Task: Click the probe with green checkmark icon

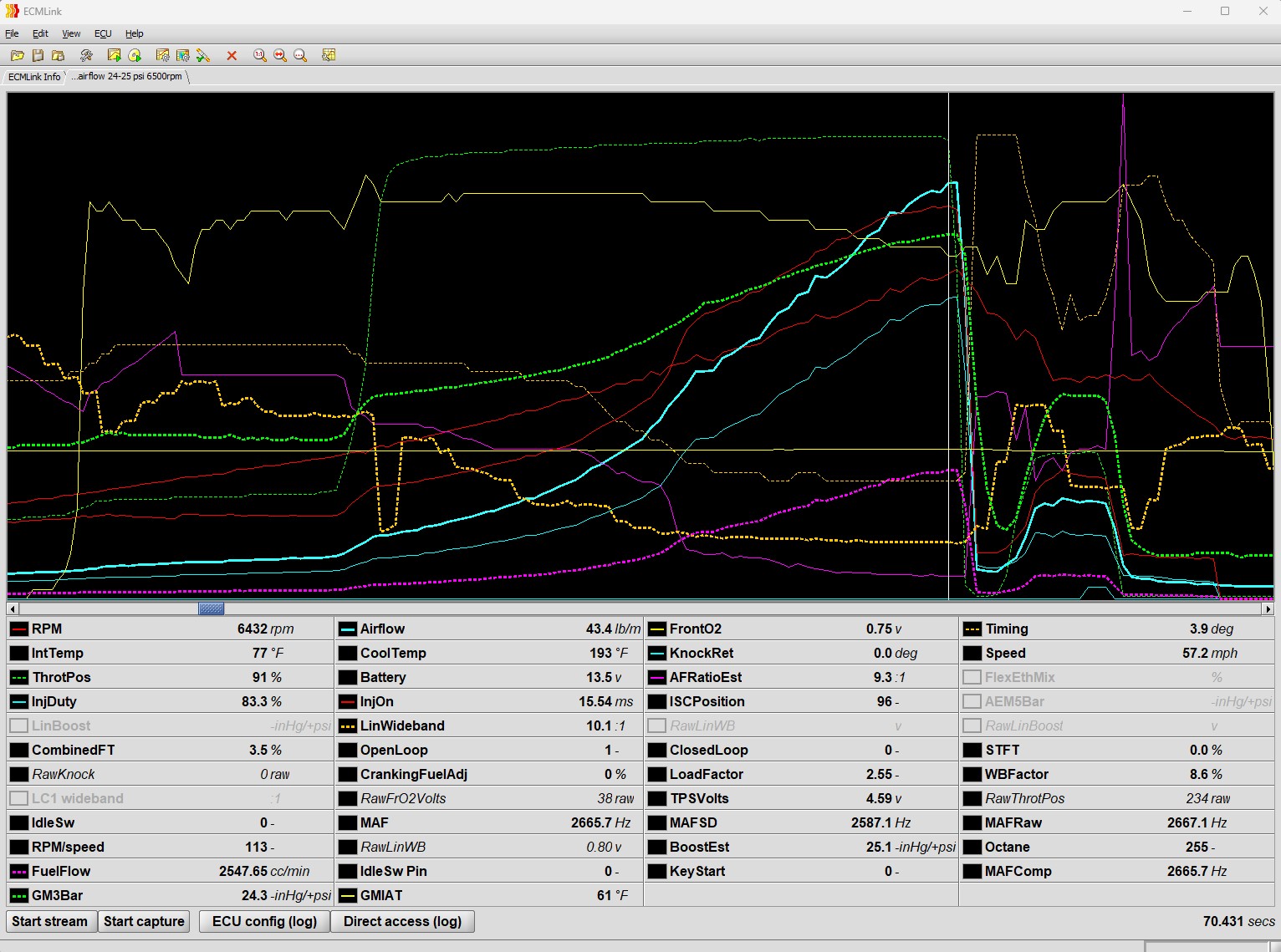Action: coord(202,55)
